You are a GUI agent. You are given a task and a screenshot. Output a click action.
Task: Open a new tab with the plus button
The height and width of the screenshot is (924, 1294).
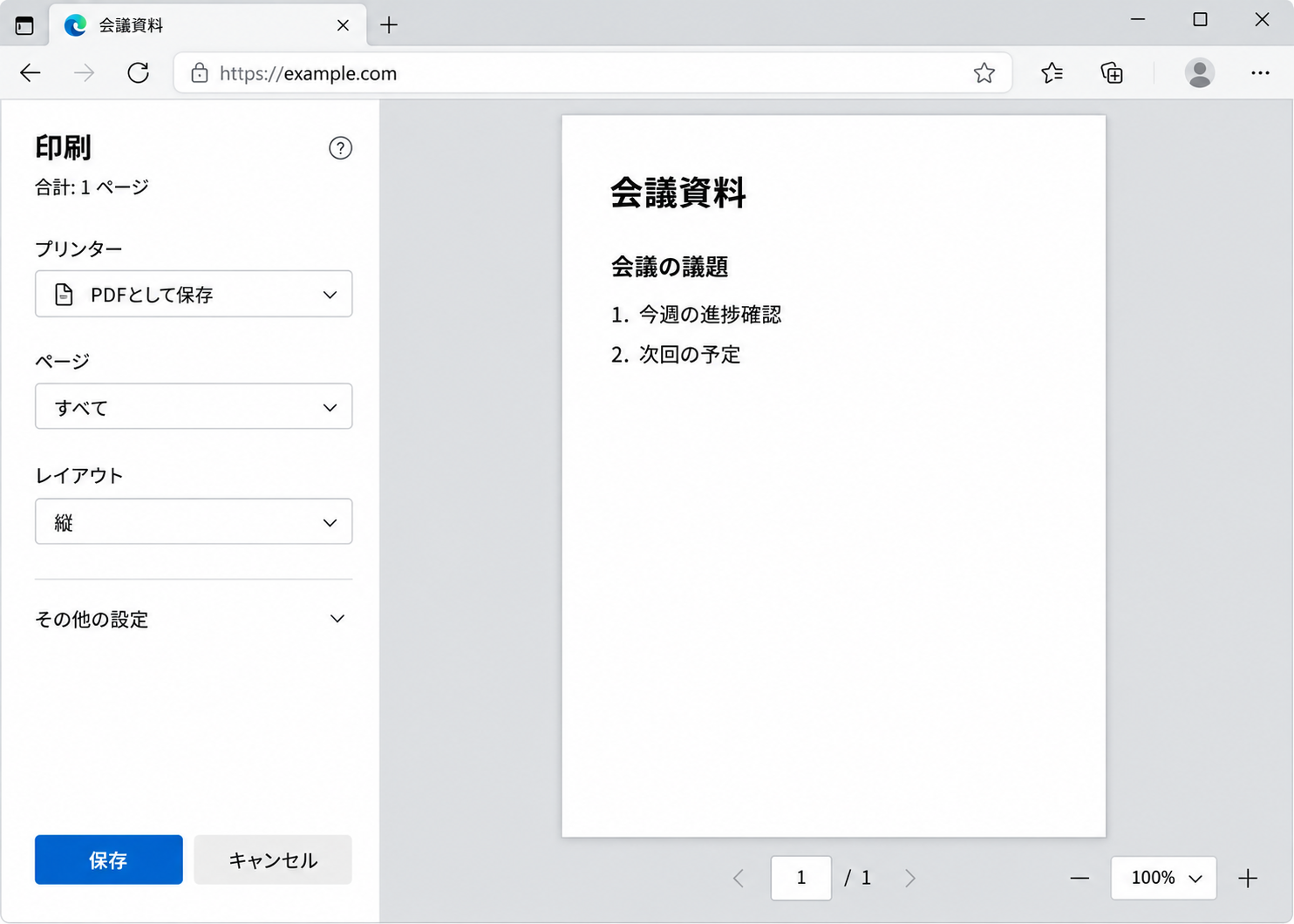(x=389, y=25)
